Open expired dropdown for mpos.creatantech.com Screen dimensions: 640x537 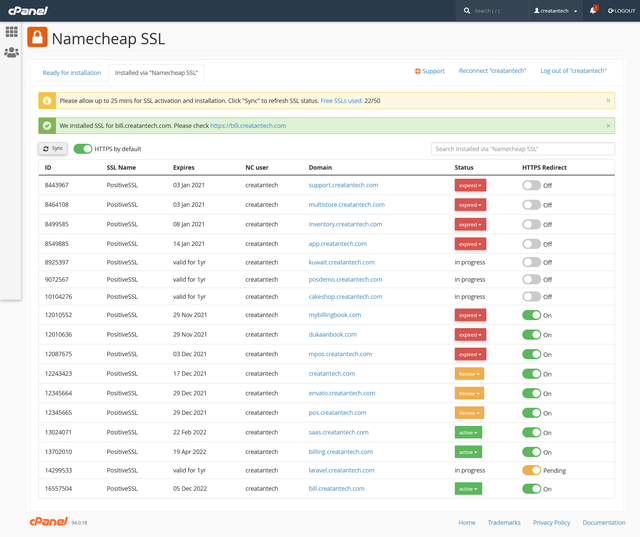[470, 354]
